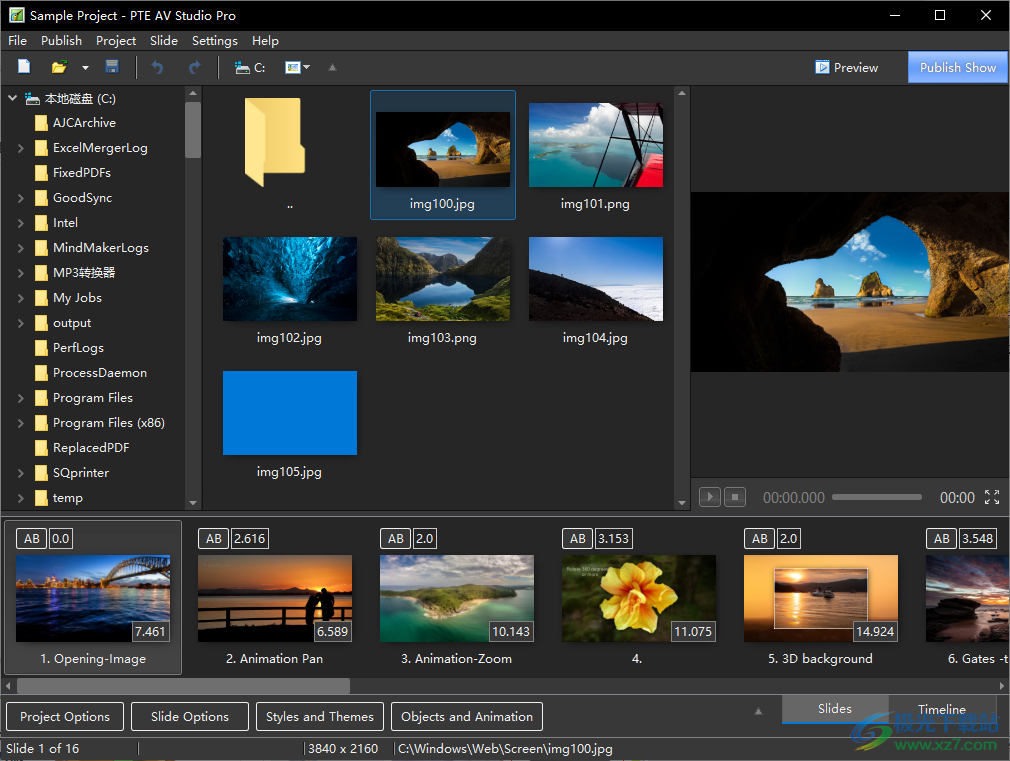Collapse the 本地磁盘 (C:) tree node

[12, 99]
